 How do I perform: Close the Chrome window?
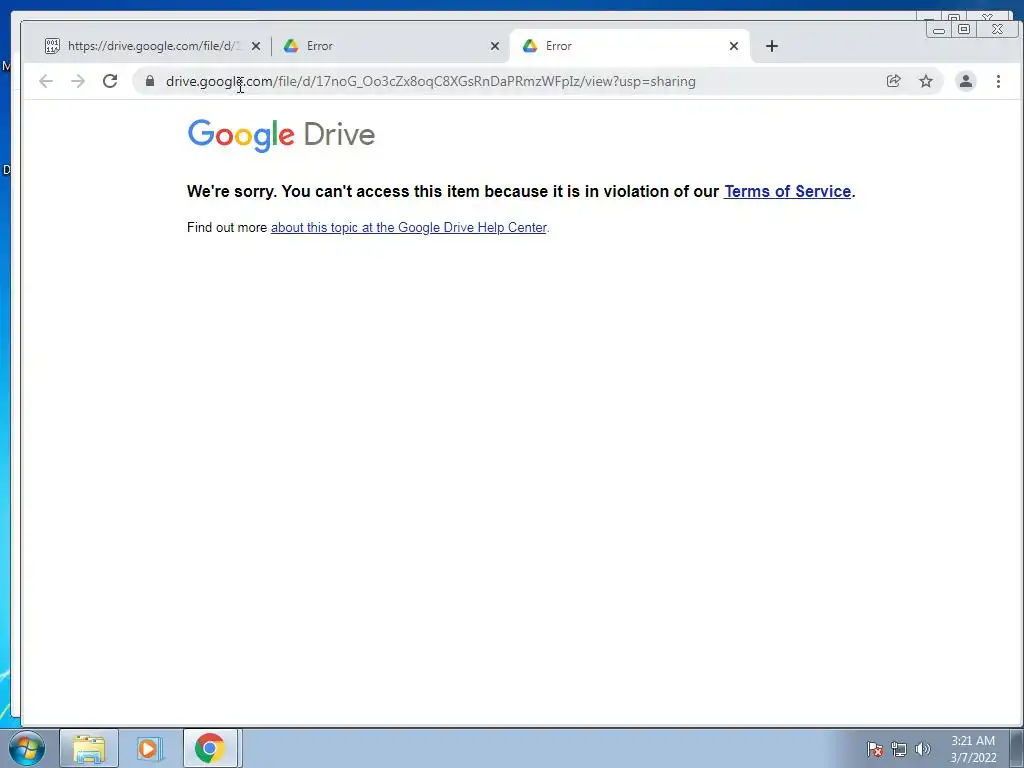(997, 29)
